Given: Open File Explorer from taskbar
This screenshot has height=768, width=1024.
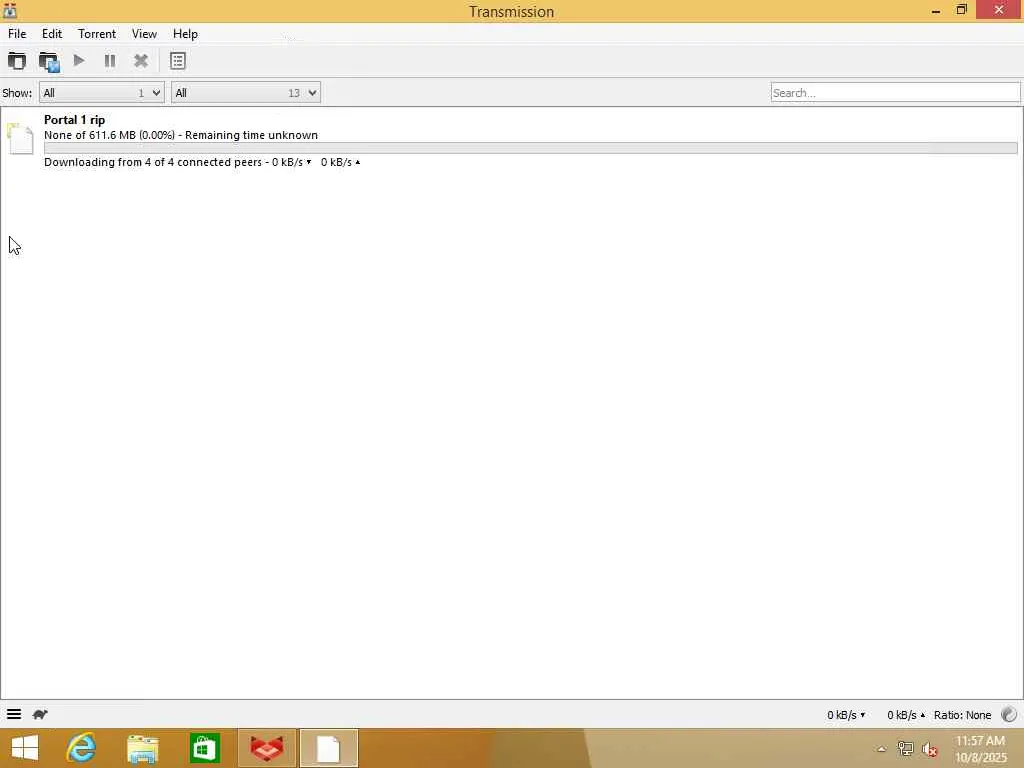Looking at the screenshot, I should click(x=143, y=748).
